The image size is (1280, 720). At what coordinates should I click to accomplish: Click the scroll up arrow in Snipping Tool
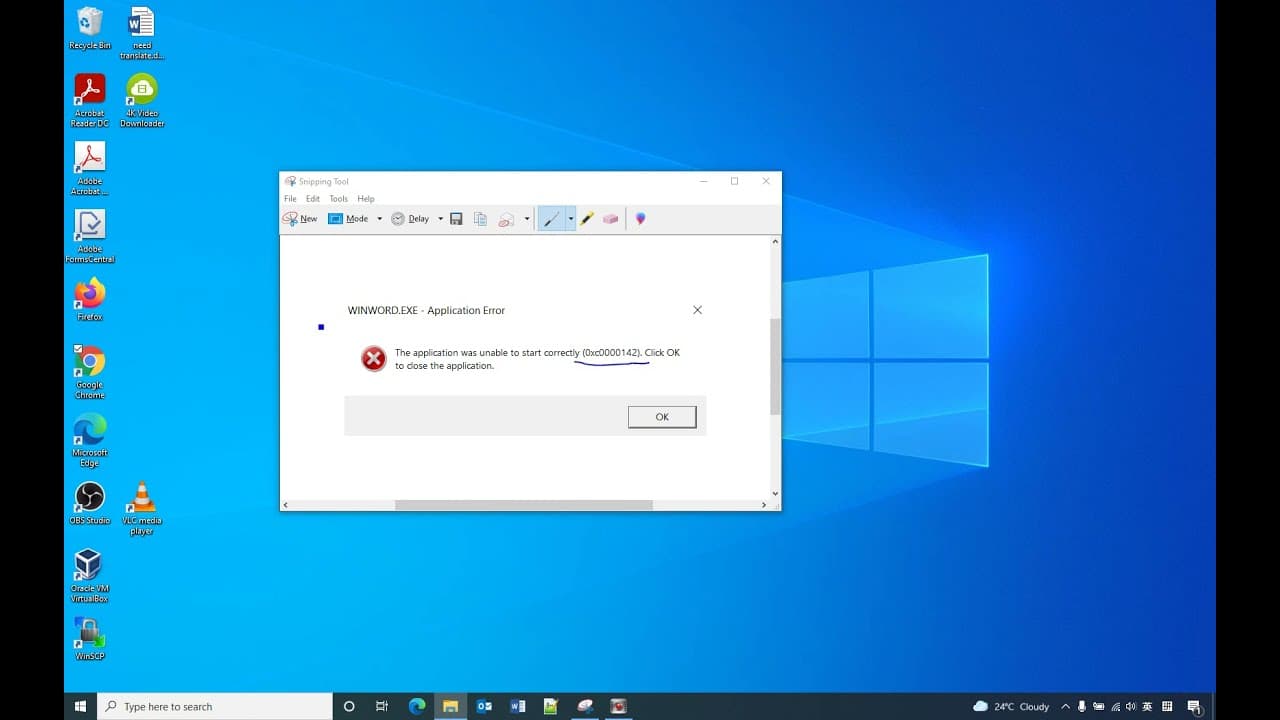click(x=775, y=242)
